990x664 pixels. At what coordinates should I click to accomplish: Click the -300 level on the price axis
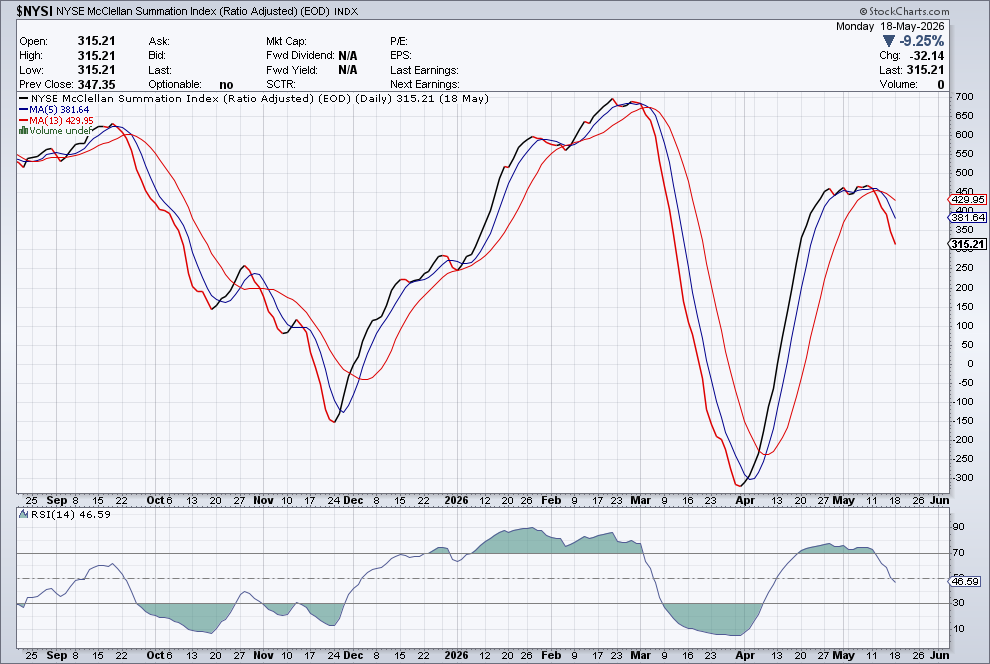coord(963,478)
